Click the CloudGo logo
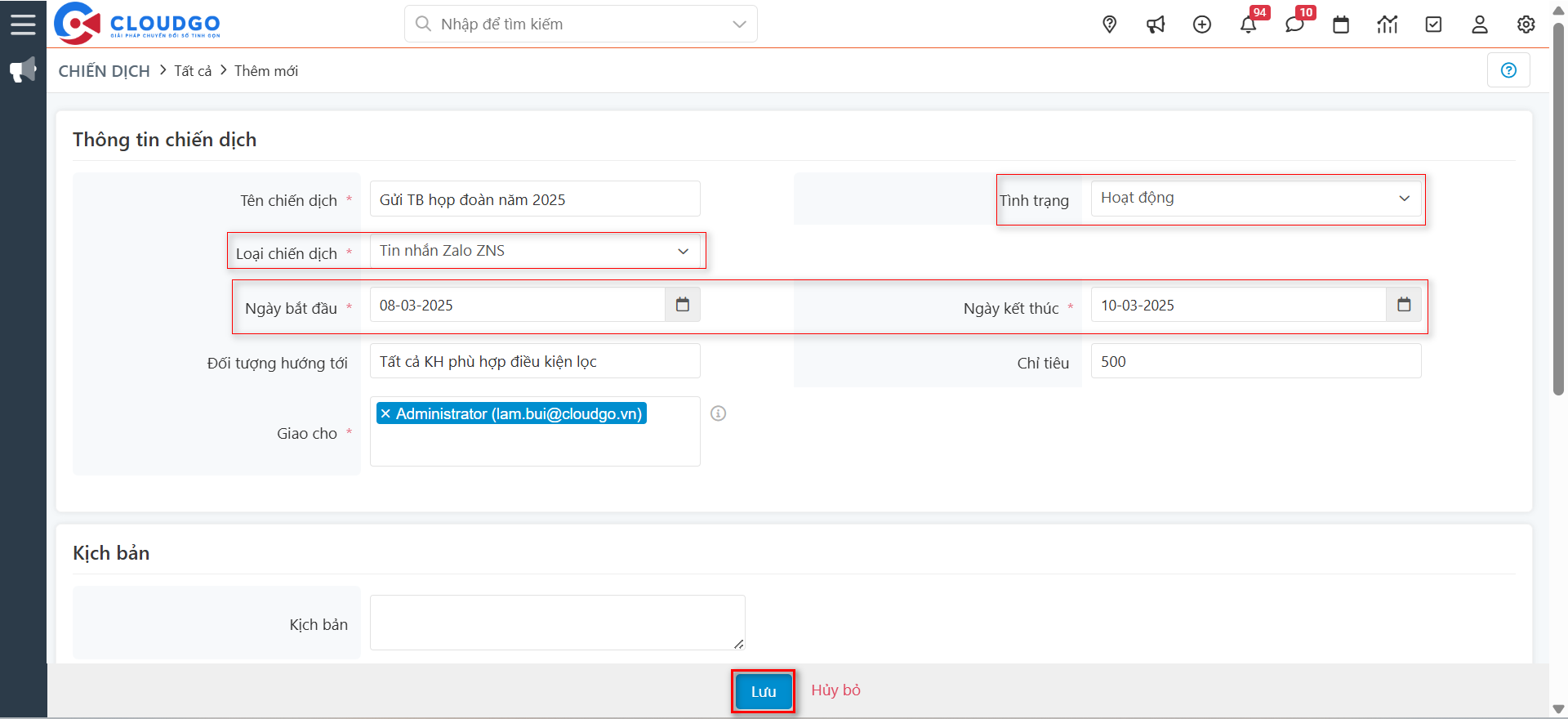 pyautogui.click(x=137, y=24)
